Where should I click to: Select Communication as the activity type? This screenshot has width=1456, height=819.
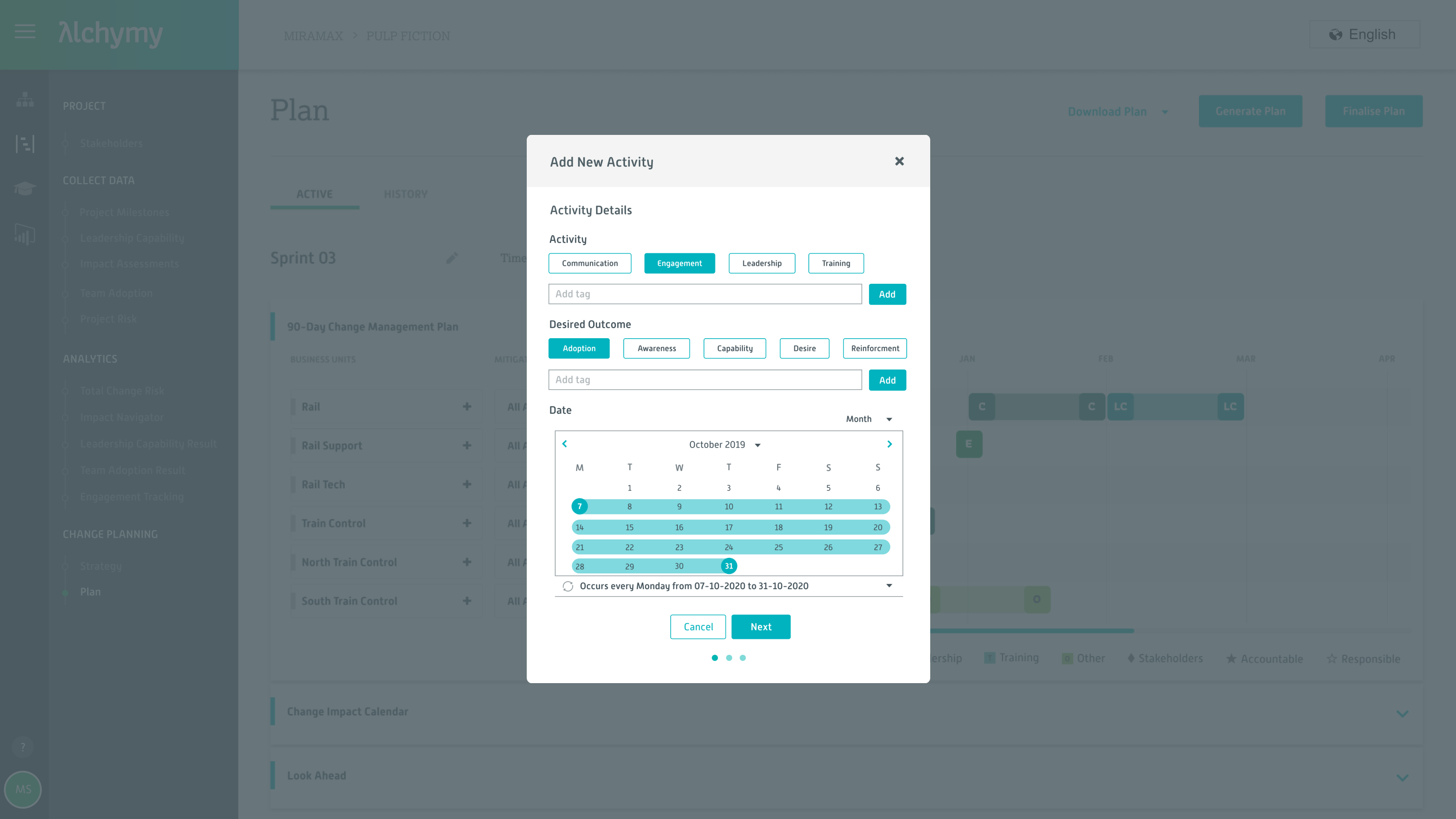tap(589, 263)
